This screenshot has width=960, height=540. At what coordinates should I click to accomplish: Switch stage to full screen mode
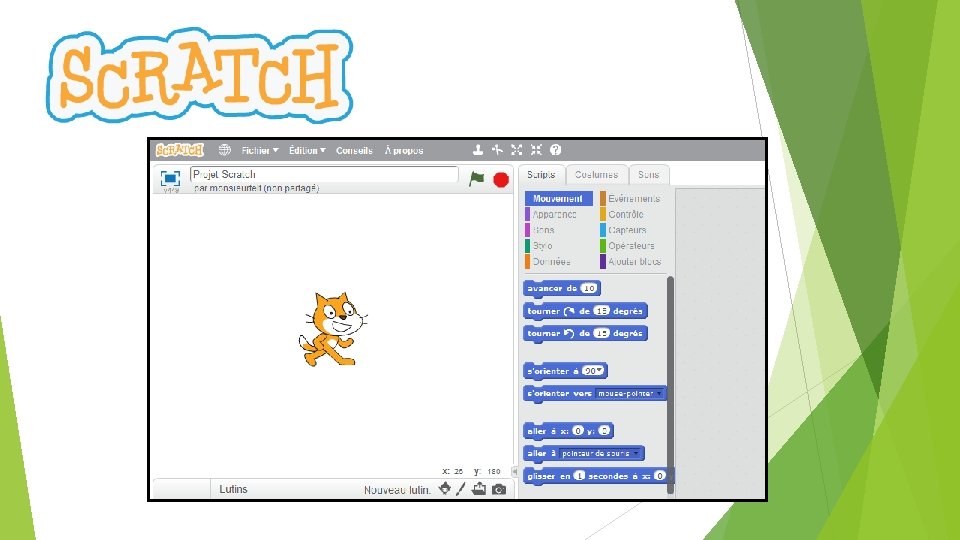pos(170,178)
